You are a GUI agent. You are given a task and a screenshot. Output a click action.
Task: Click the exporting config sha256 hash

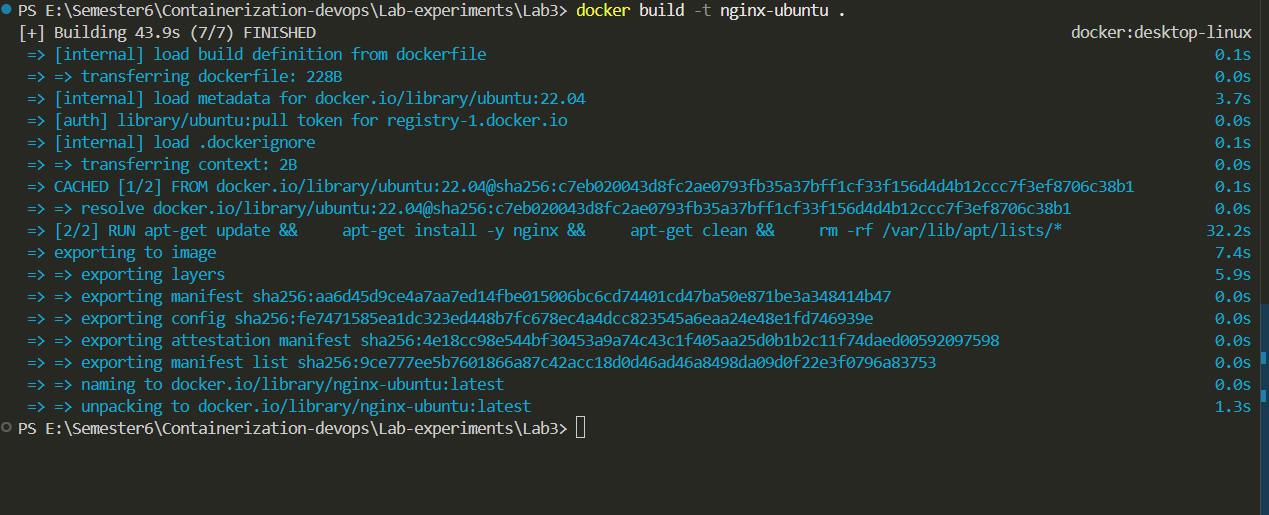[554, 318]
